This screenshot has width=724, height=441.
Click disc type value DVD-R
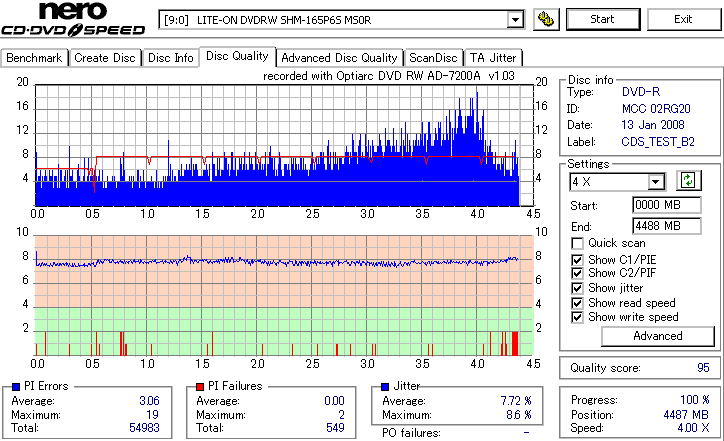coord(641,92)
